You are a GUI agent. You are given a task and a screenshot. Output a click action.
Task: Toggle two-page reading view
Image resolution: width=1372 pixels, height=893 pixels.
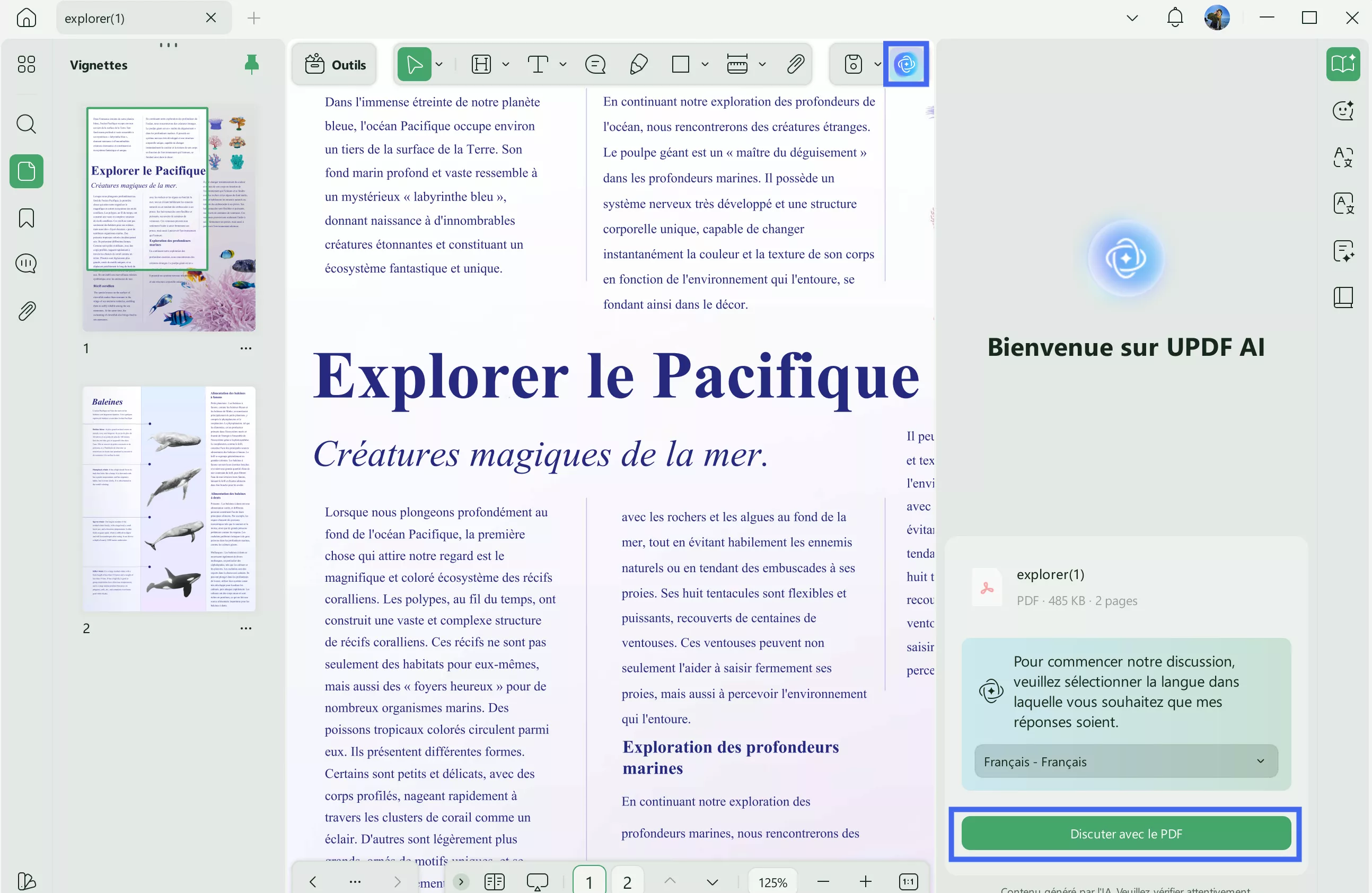click(494, 881)
